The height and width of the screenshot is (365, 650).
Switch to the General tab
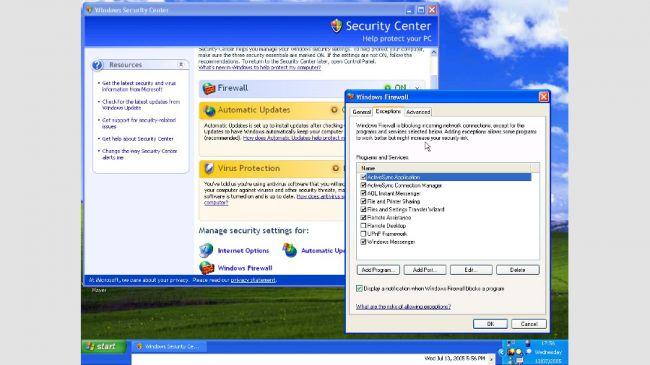pyautogui.click(x=361, y=112)
